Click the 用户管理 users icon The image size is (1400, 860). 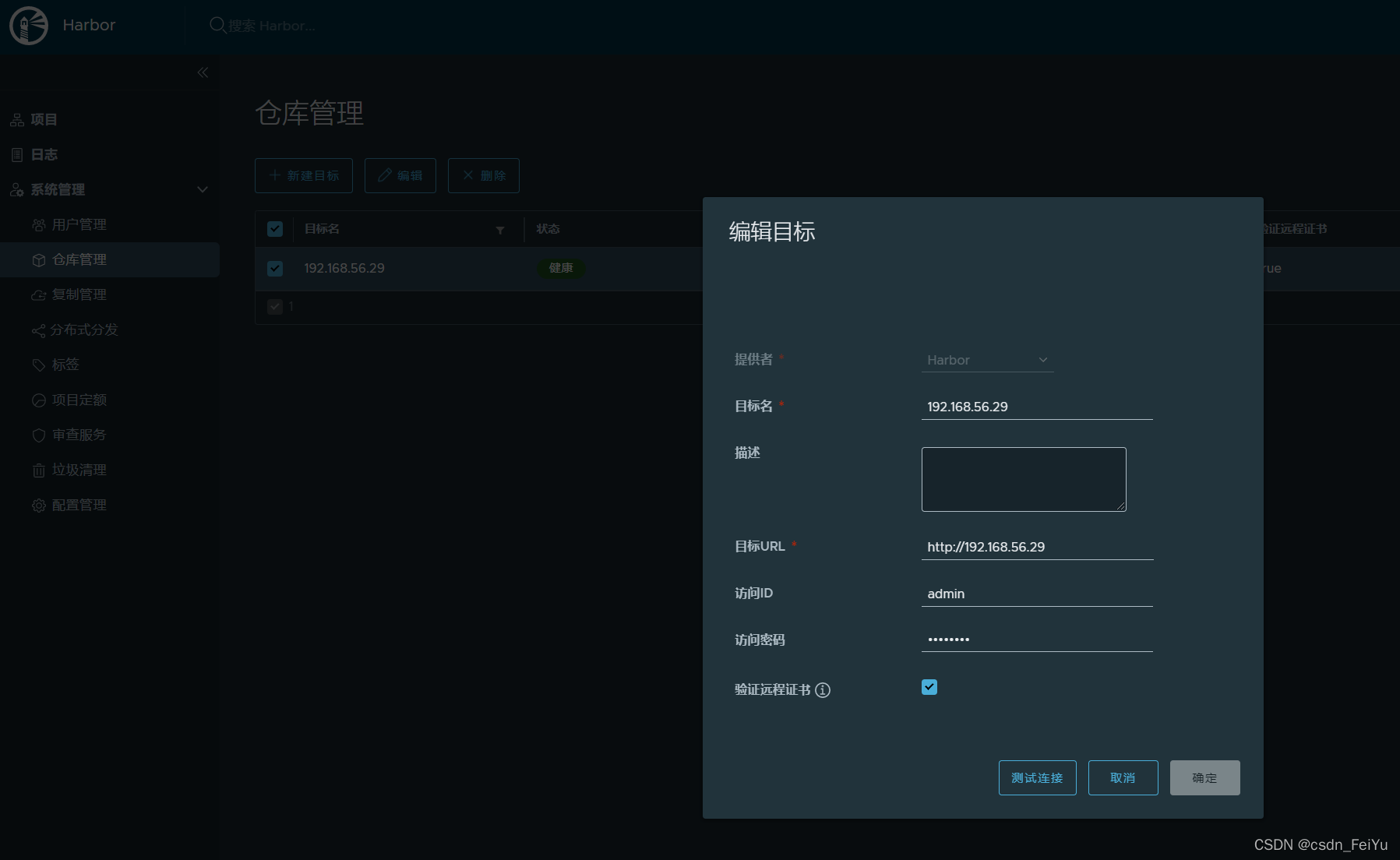(x=39, y=225)
